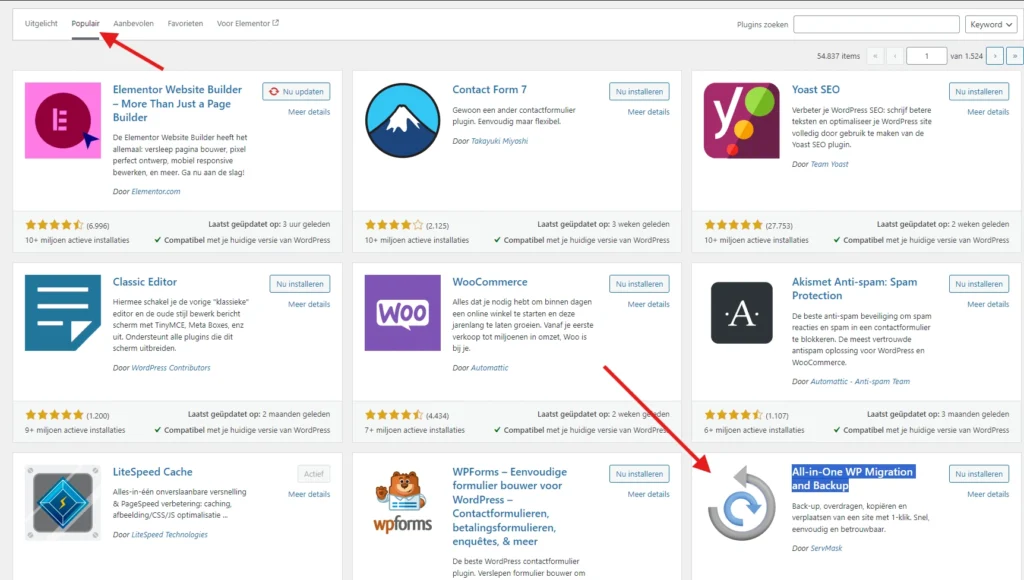Select the Favorieten tab

[186, 23]
